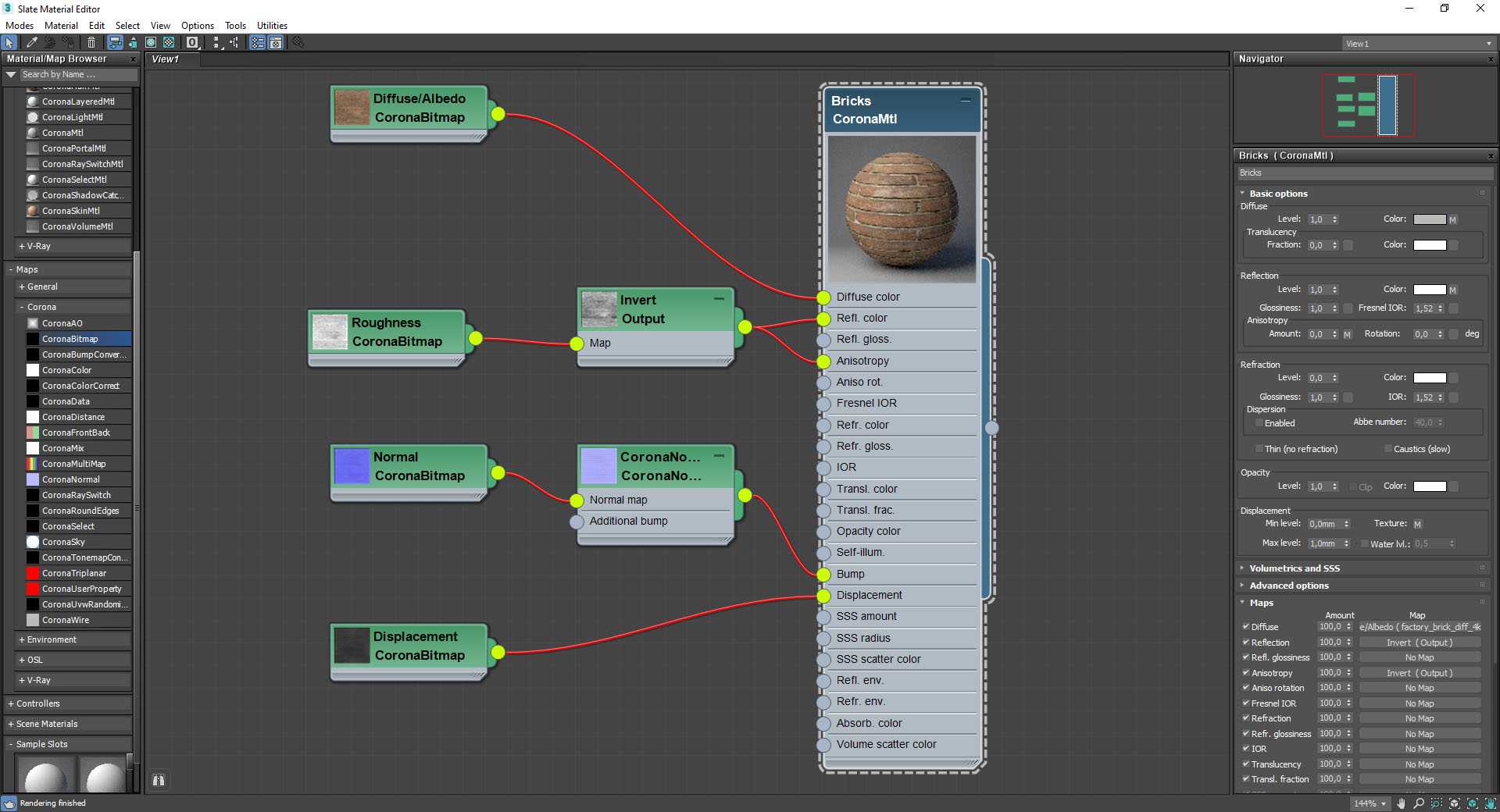
Task: Expand the Environment maps group
Action: (52, 639)
